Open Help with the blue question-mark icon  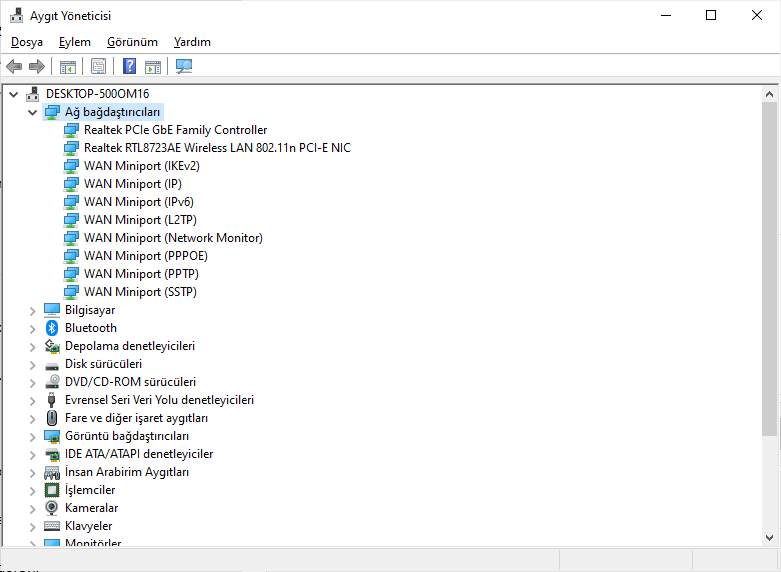point(130,66)
